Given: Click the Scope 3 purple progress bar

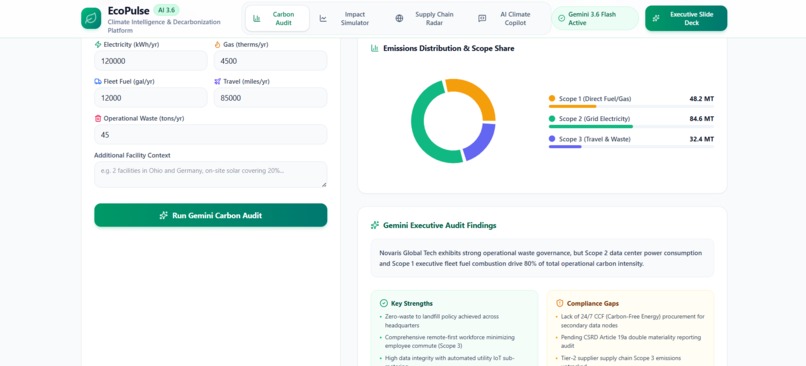Looking at the screenshot, I should point(565,147).
